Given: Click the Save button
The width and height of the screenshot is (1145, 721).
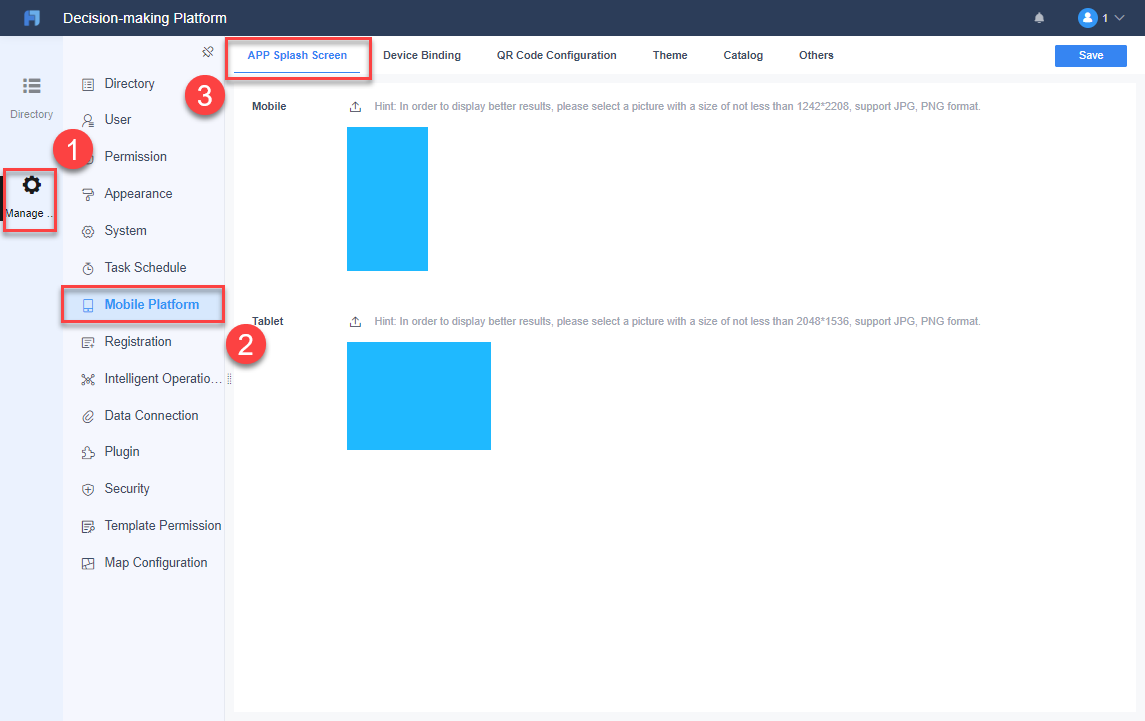Looking at the screenshot, I should click(x=1090, y=55).
